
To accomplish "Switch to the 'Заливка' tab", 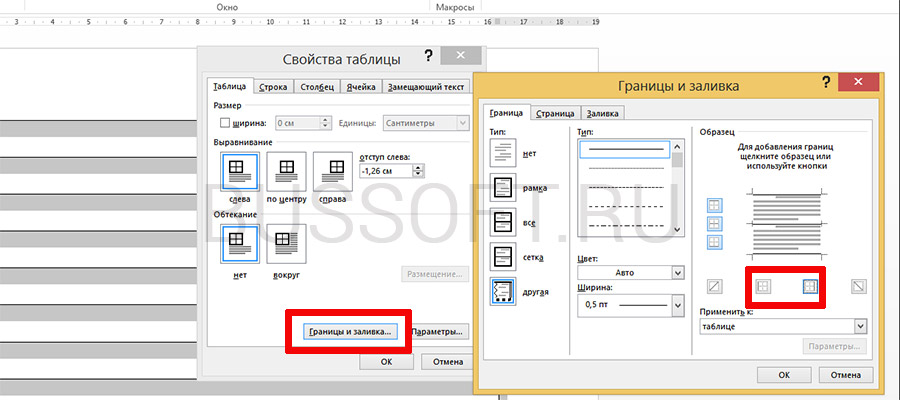I will (604, 113).
